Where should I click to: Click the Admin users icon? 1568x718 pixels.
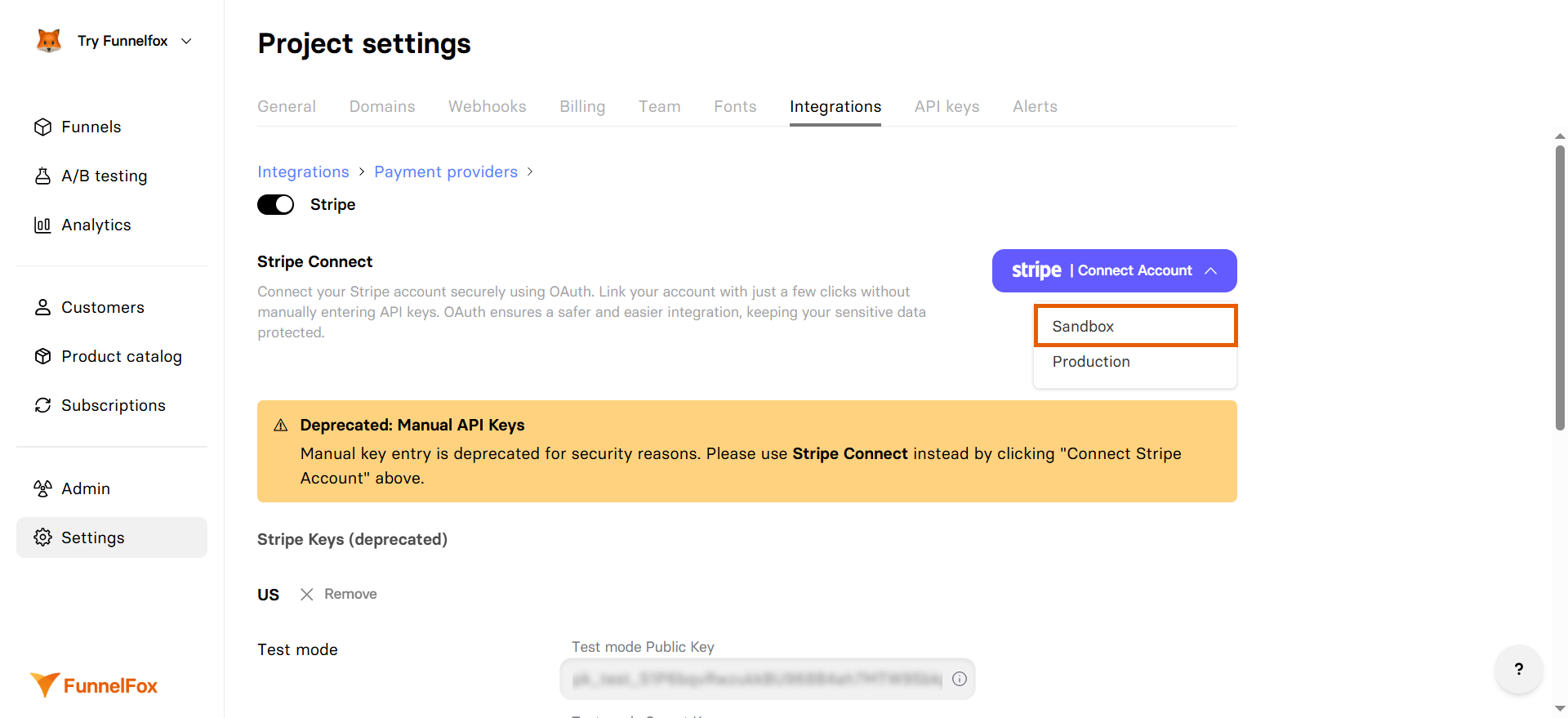coord(42,488)
